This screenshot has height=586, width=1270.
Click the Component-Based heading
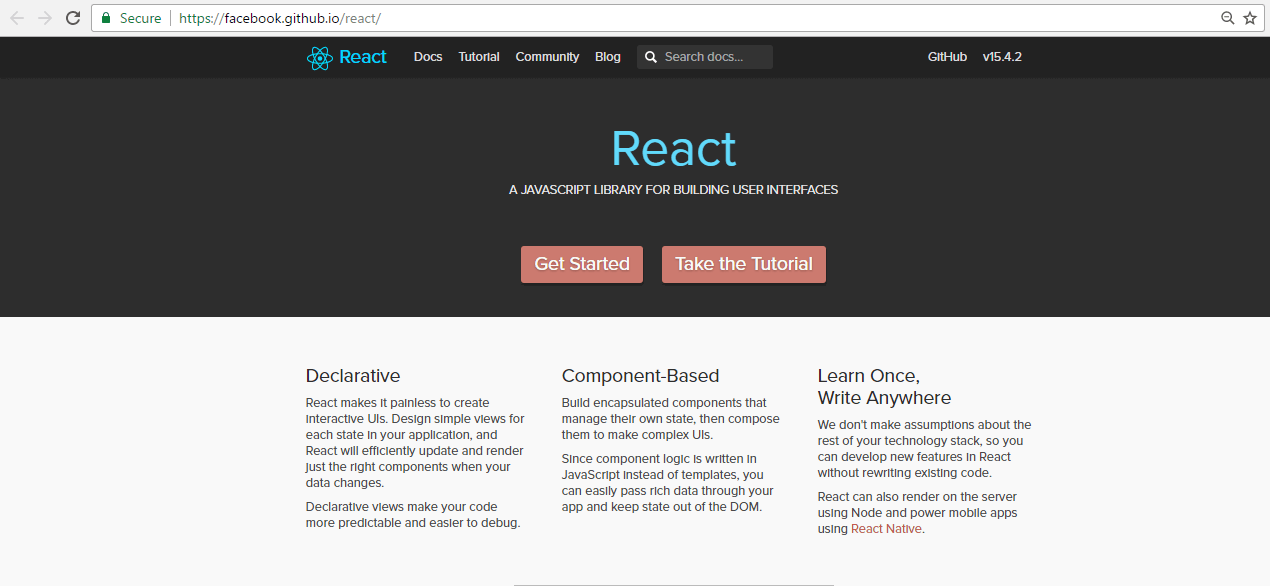[640, 376]
